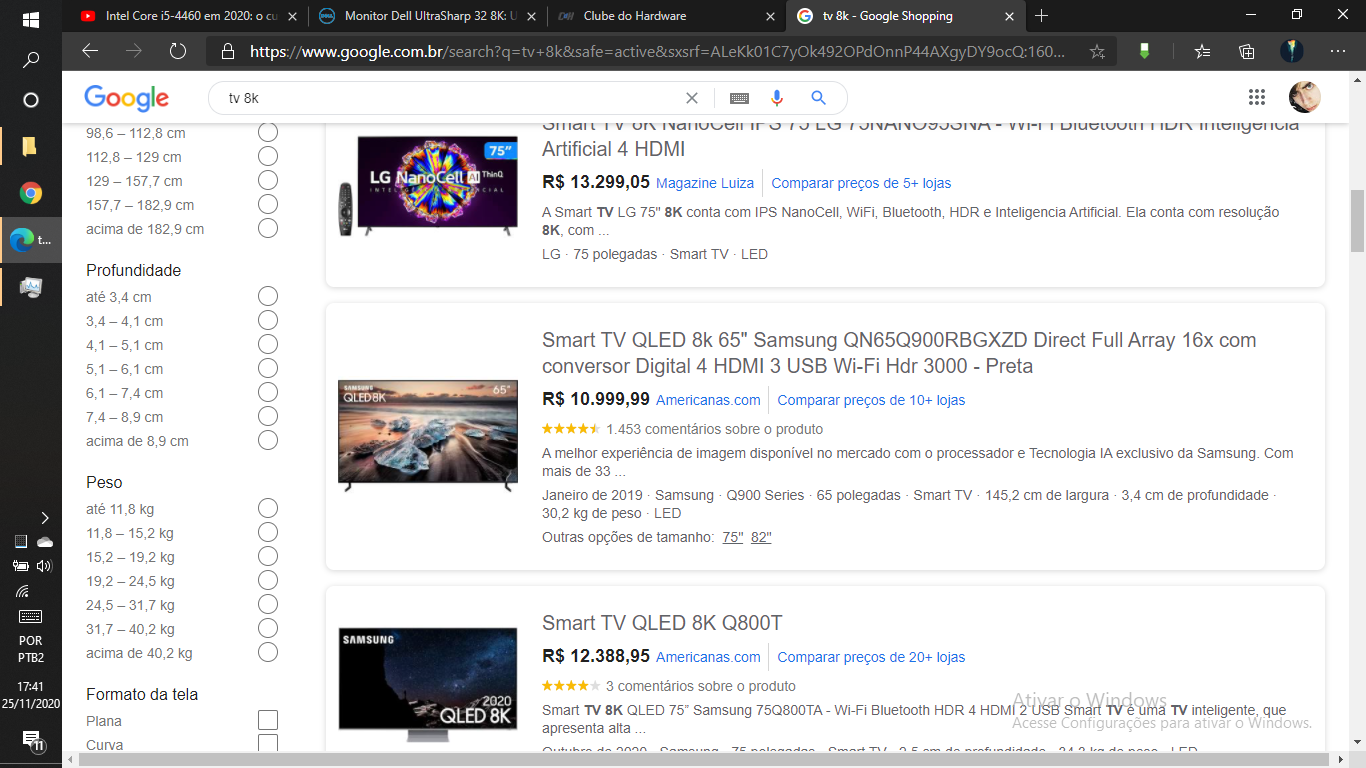Open Smart TV QLED 8K Q800T title
Viewport: 1366px width, 768px height.
point(662,623)
